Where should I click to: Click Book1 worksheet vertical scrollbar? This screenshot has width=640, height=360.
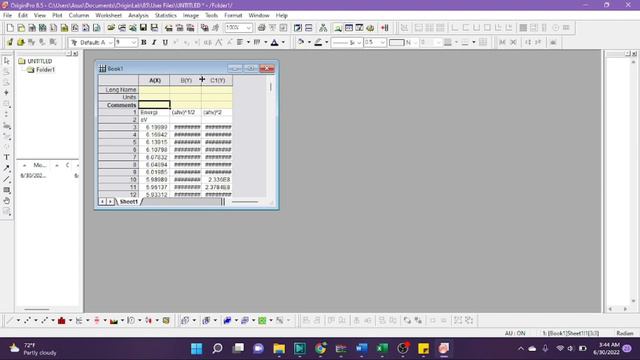coord(270,135)
